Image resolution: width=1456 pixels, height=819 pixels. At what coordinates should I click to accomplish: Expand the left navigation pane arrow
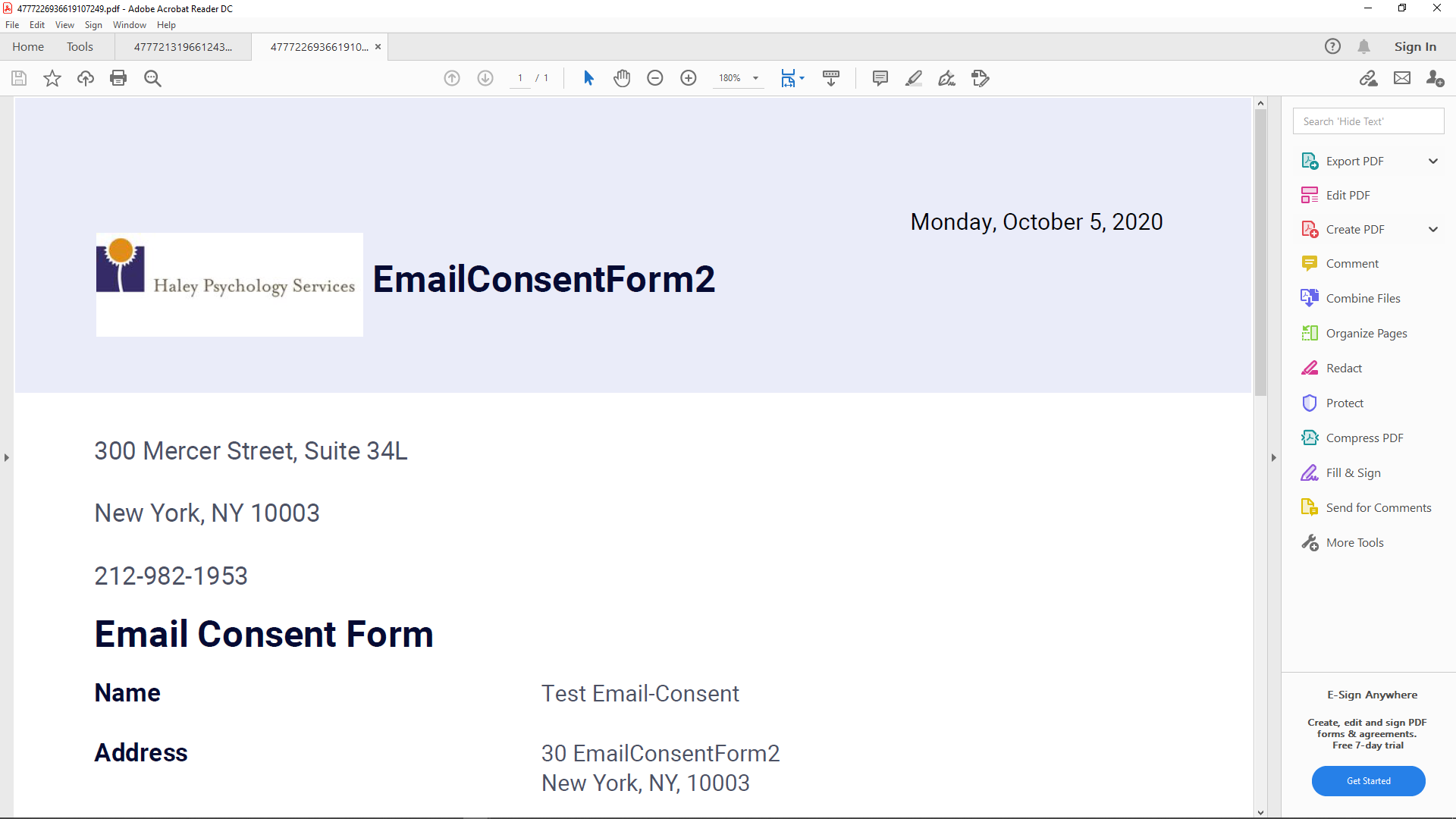(x=7, y=458)
